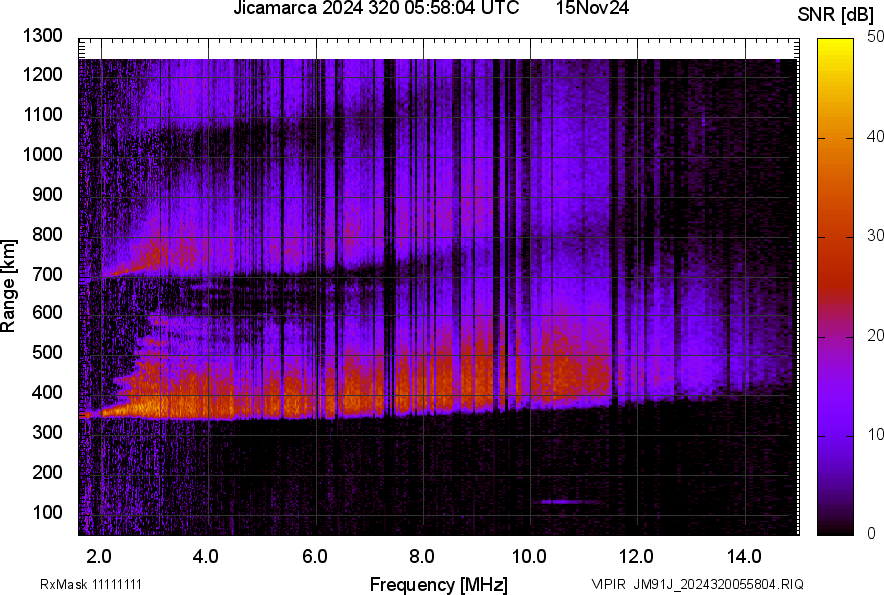884x595 pixels.
Task: Click the range tick label '200'
Action: click(47, 472)
